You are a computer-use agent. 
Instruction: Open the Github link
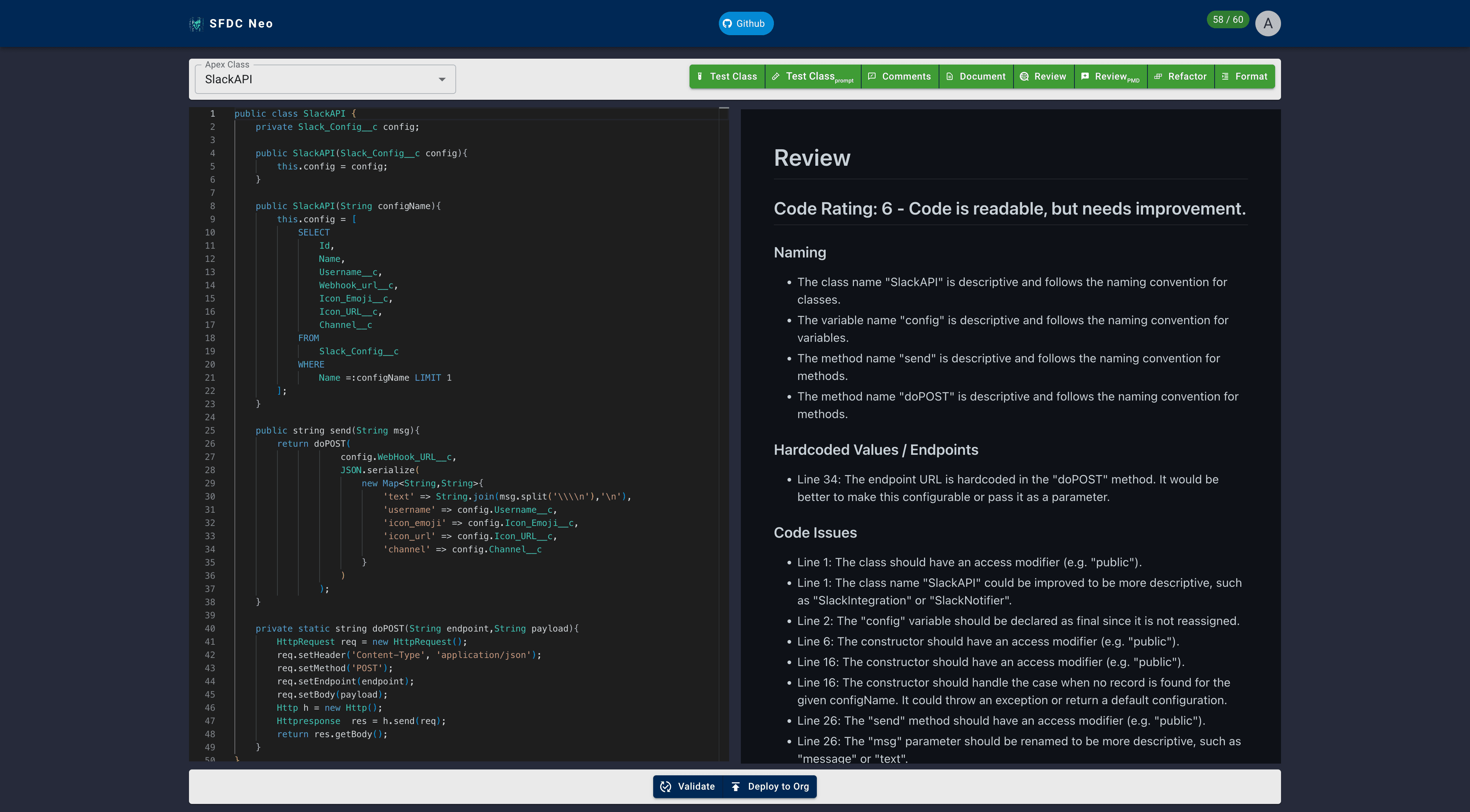point(745,23)
